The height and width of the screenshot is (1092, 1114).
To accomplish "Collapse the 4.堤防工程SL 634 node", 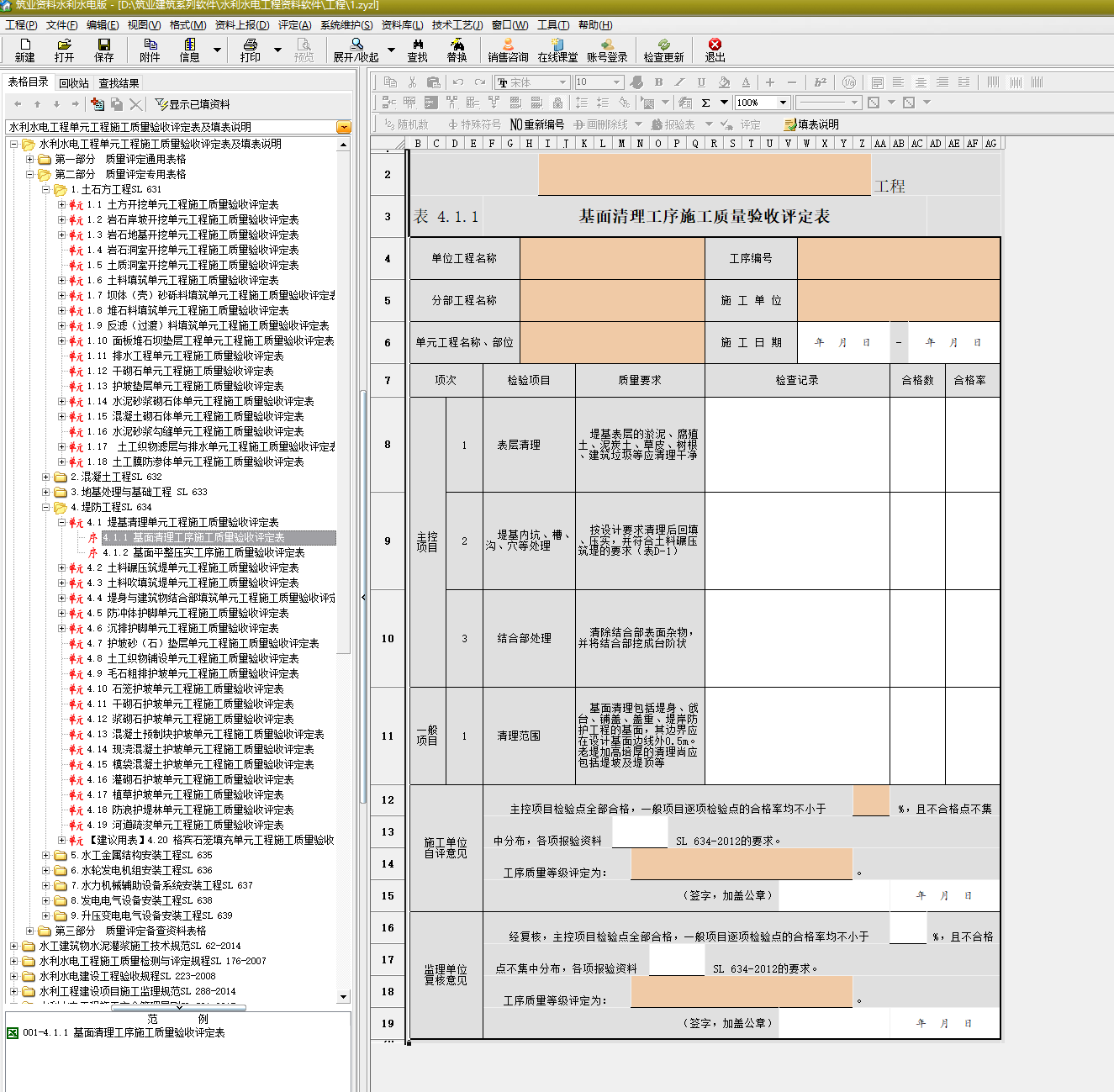I will click(x=46, y=507).
